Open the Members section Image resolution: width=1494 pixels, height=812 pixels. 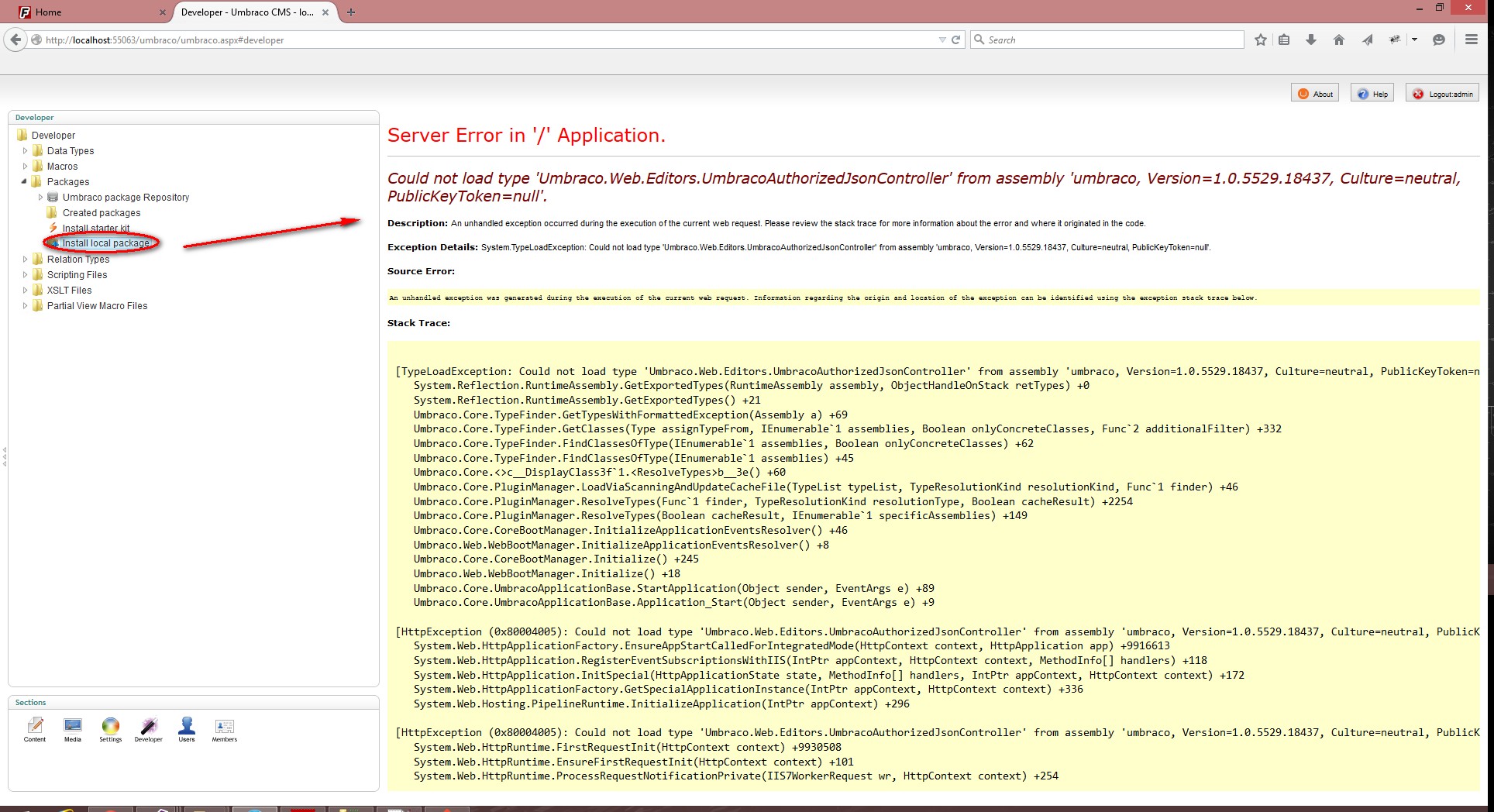click(x=225, y=728)
